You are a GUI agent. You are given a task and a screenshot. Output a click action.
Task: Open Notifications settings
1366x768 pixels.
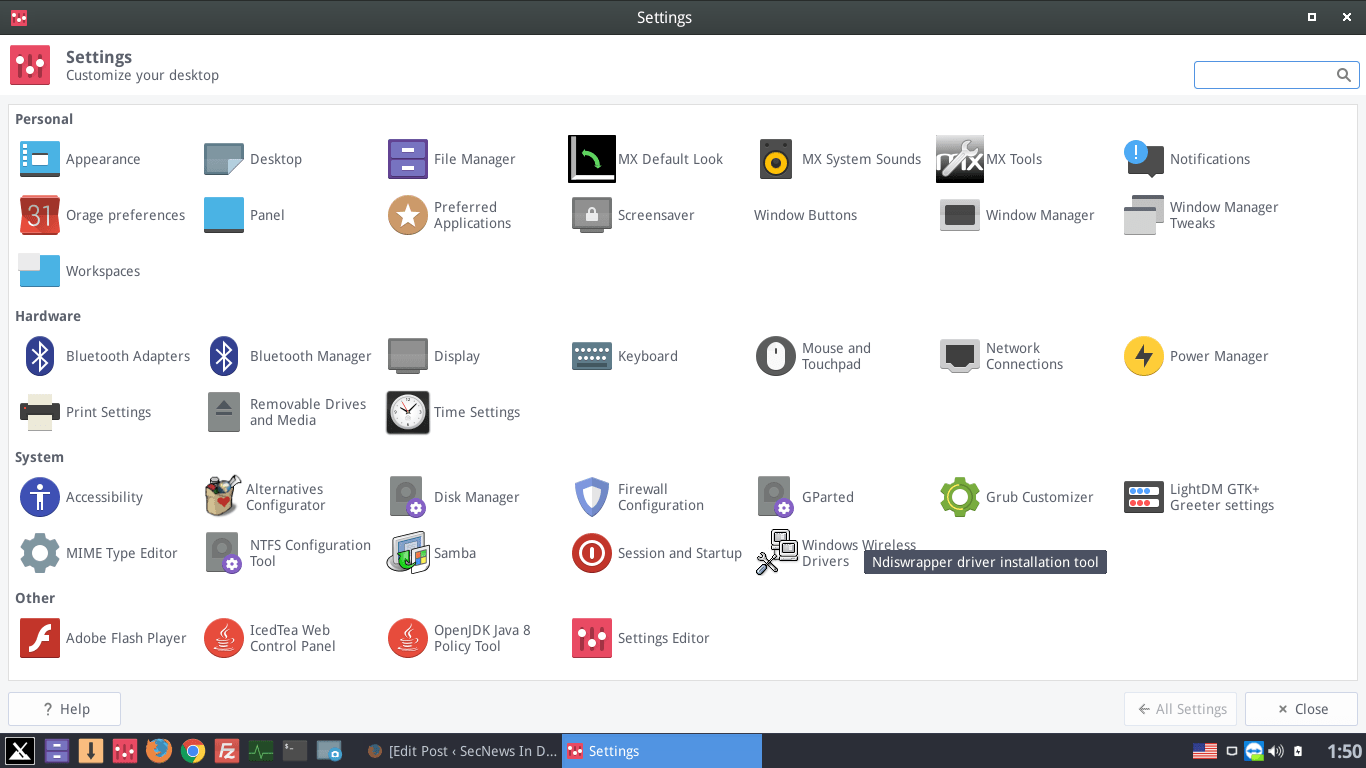click(1144, 159)
